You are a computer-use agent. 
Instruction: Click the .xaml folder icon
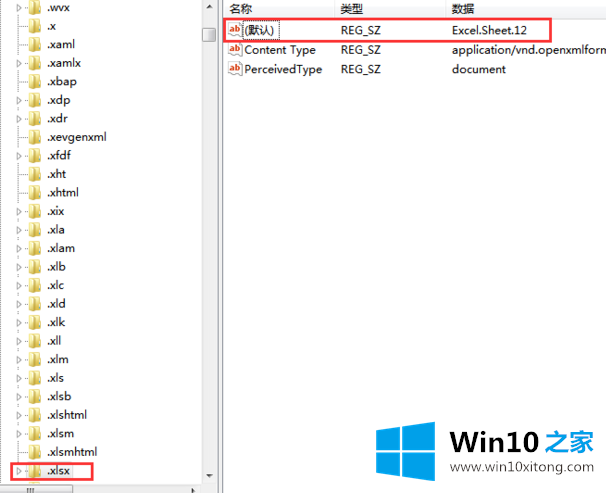[x=35, y=44]
